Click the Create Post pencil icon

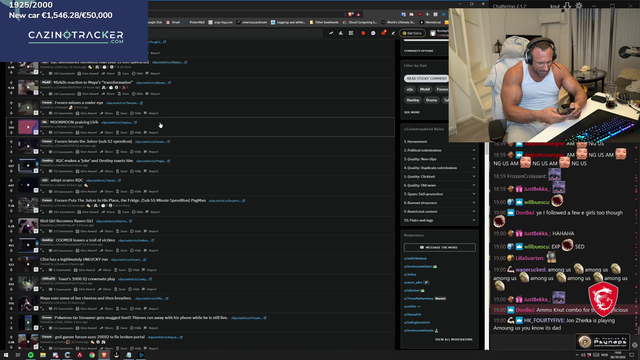[393, 33]
